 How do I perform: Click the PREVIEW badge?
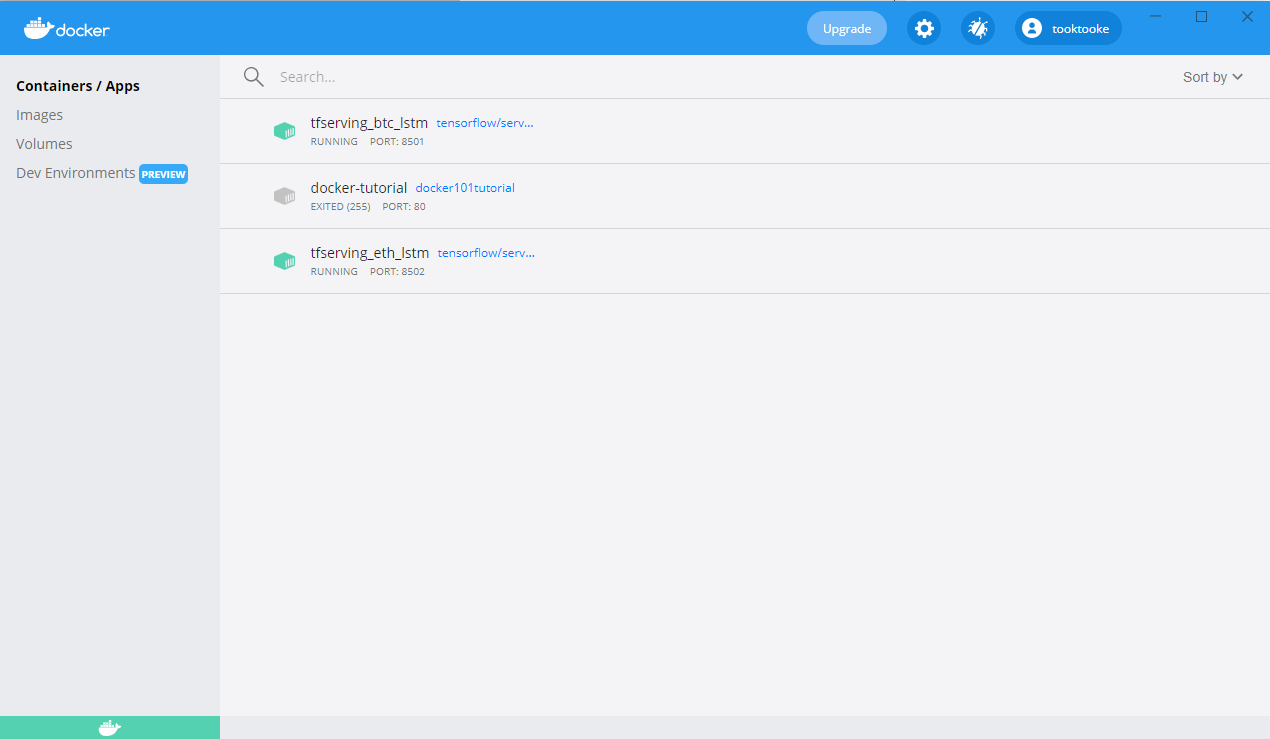164,174
